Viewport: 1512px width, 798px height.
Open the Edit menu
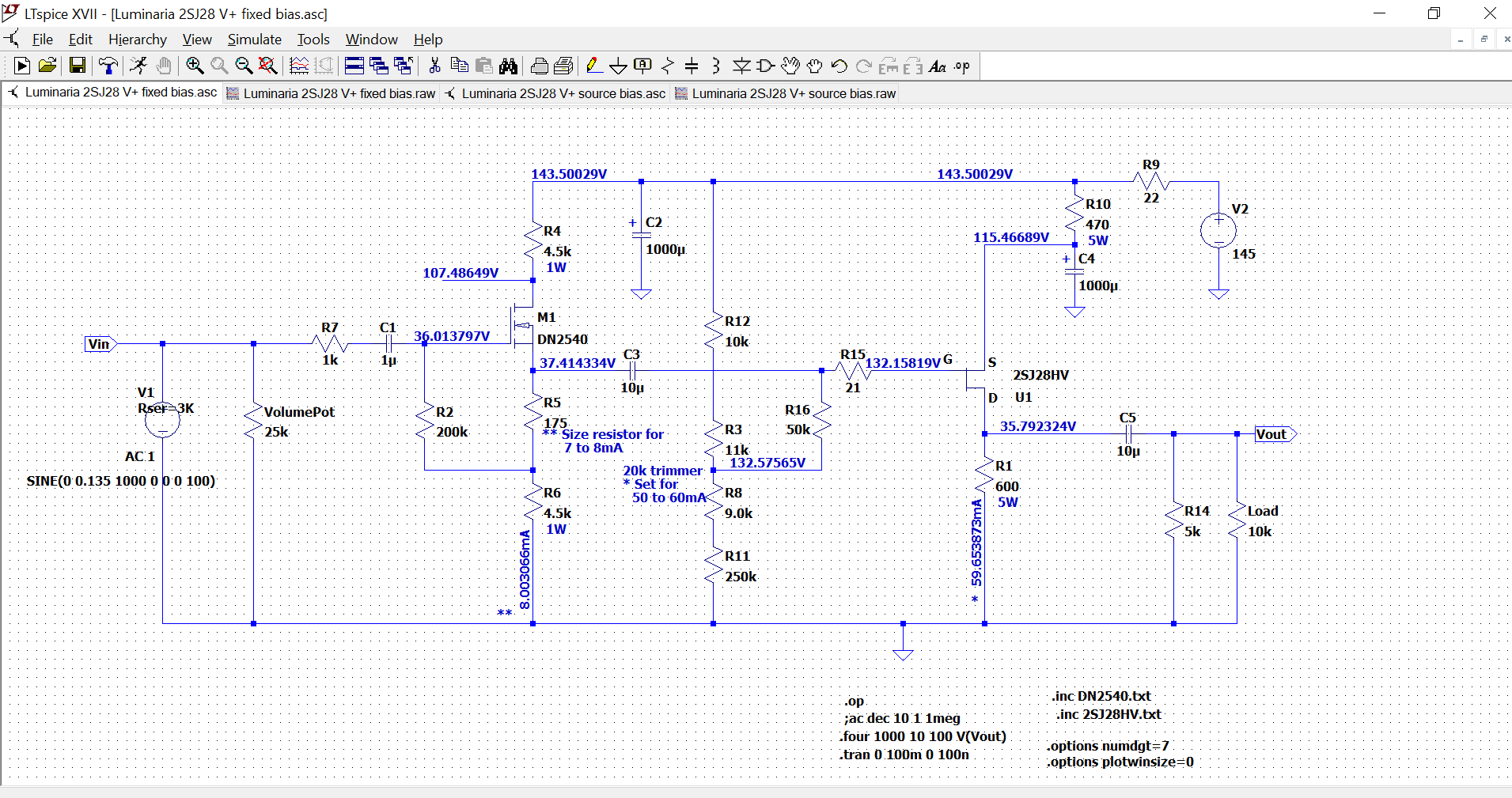tap(81, 40)
